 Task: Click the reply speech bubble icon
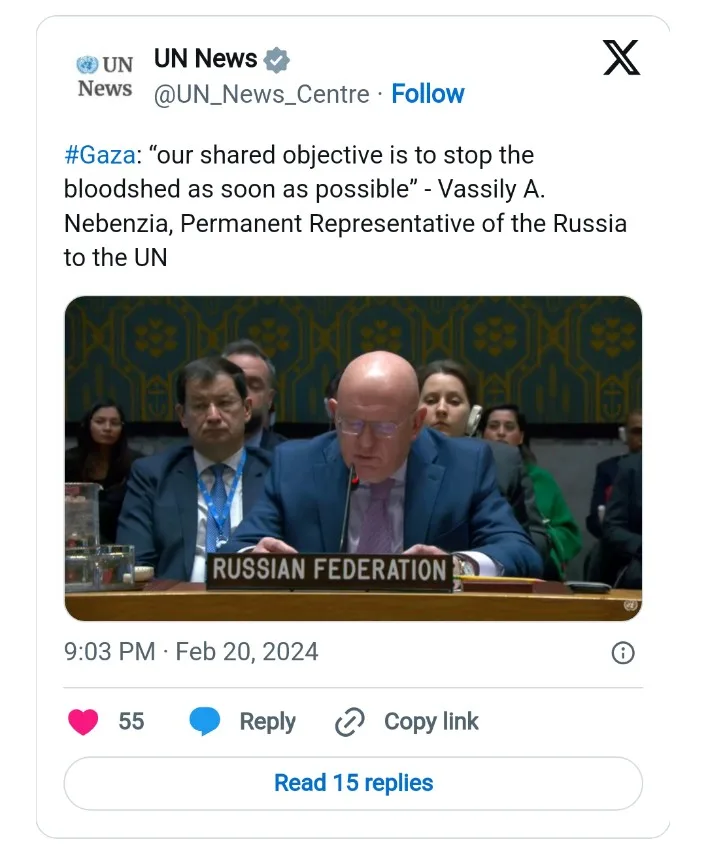(205, 721)
